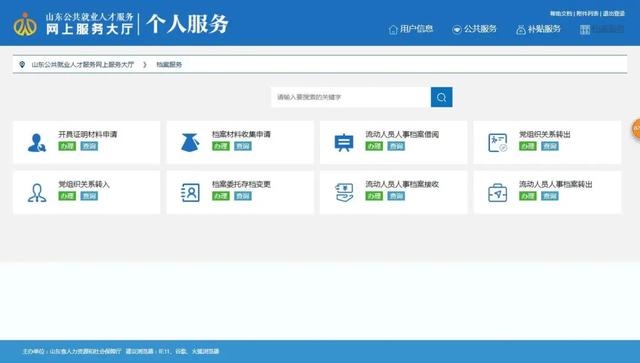This screenshot has height=363, width=640.
Task: Click the 档案服务 breadcrumb item
Action: pyautogui.click(x=169, y=65)
